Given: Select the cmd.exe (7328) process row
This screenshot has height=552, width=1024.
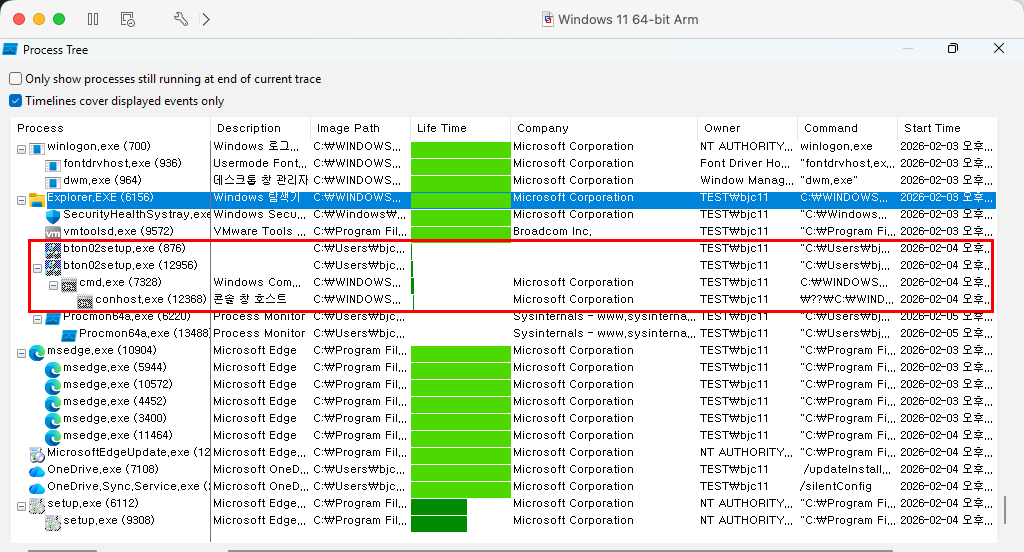Looking at the screenshot, I should coord(120,283).
